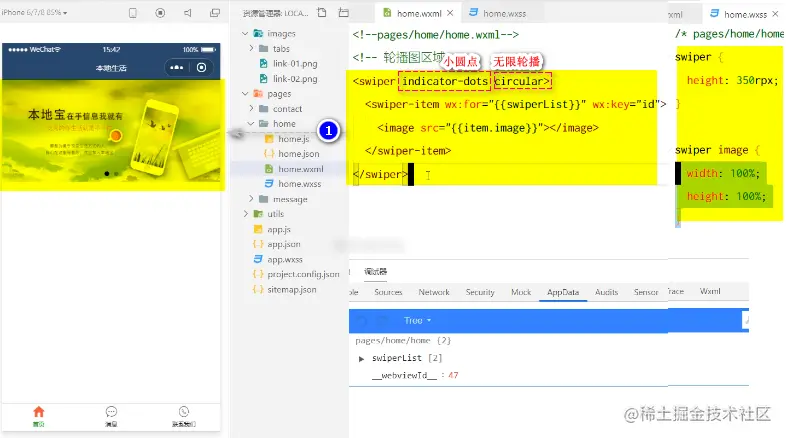Image resolution: width=786 pixels, height=438 pixels.
Task: Open home.json file in tree
Action: pyautogui.click(x=299, y=154)
